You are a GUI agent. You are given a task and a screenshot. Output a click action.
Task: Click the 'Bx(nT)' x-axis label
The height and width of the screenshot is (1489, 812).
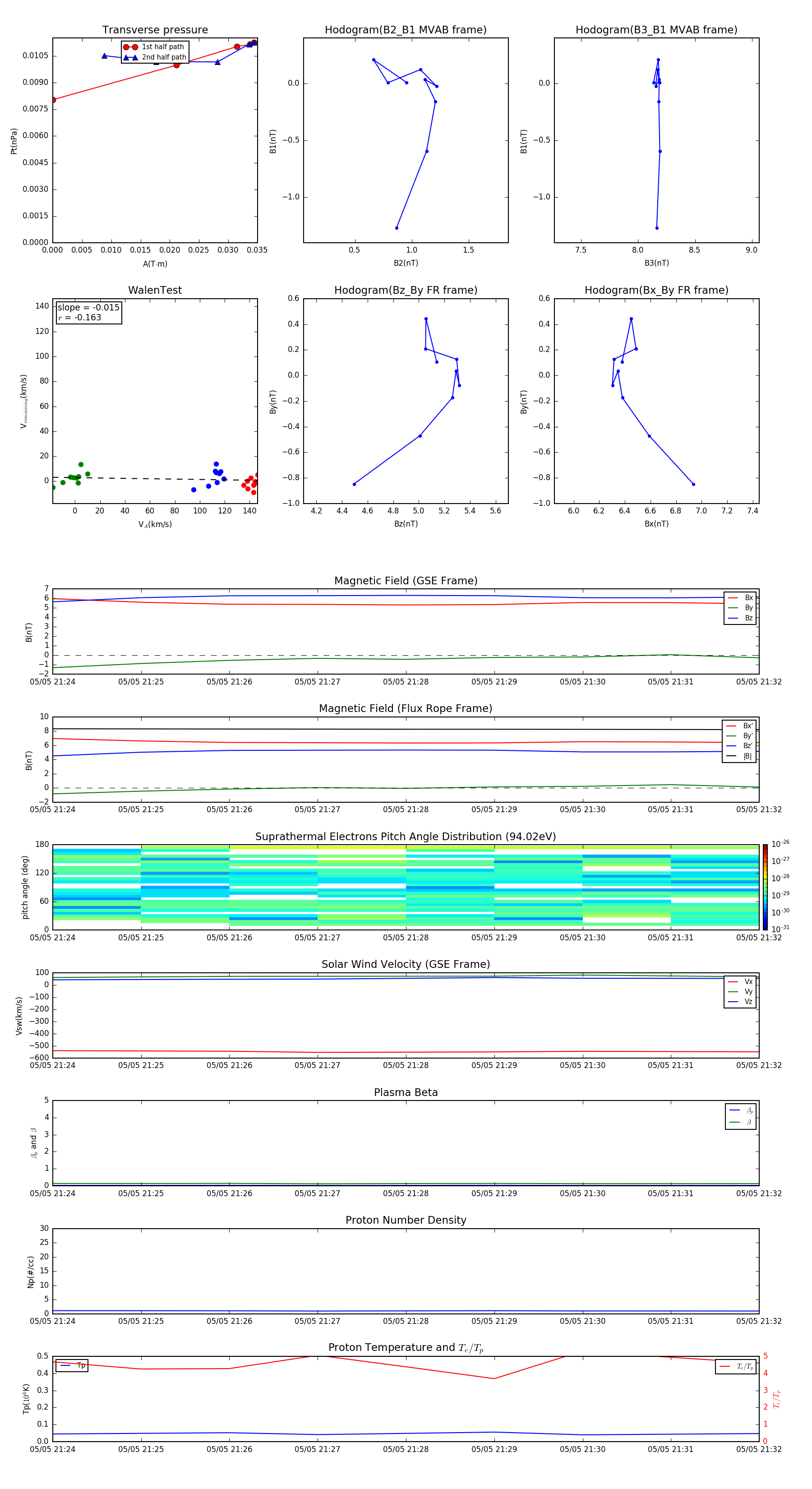pyautogui.click(x=656, y=524)
